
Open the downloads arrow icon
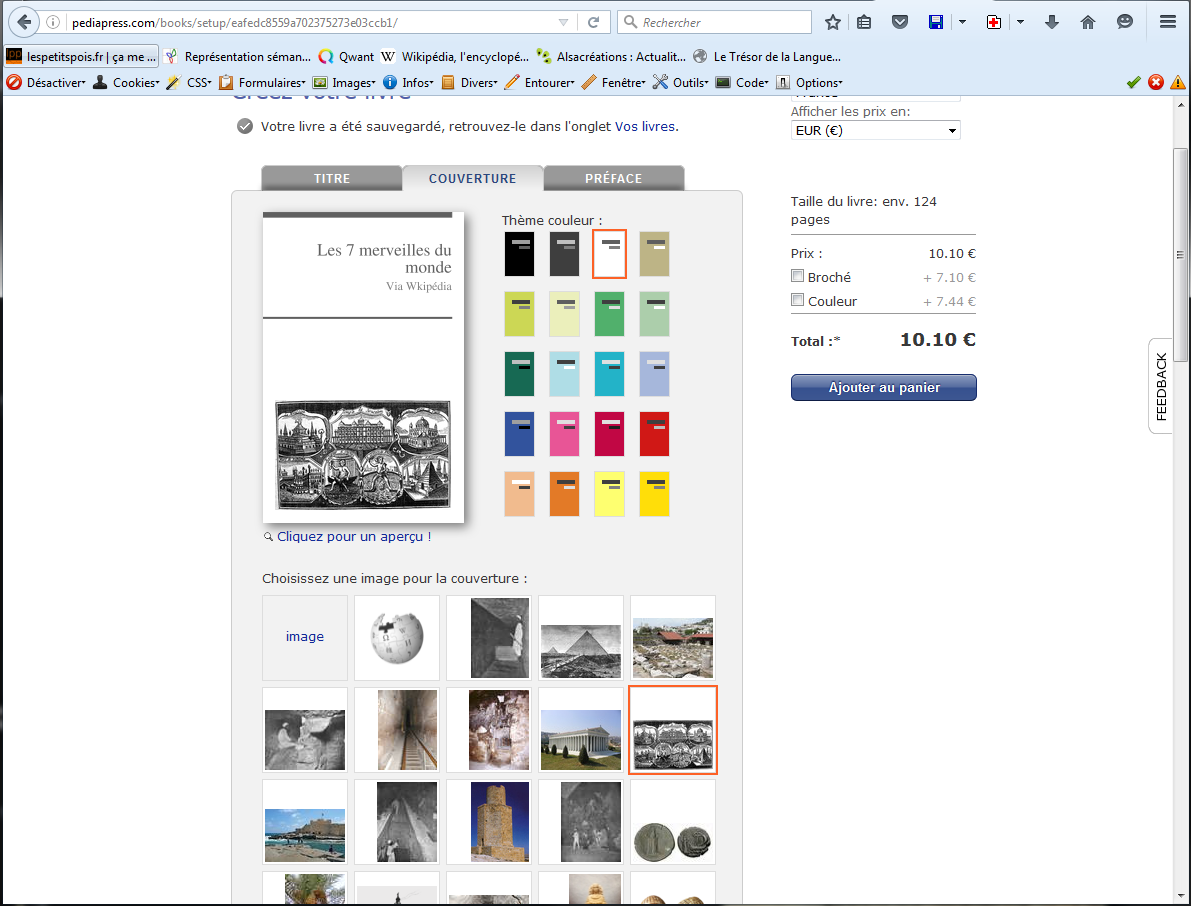pos(1052,22)
